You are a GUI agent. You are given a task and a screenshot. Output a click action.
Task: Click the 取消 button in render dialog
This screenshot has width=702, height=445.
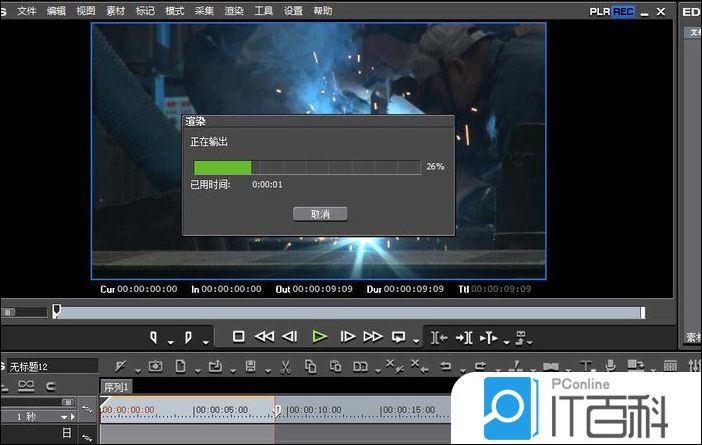point(320,214)
